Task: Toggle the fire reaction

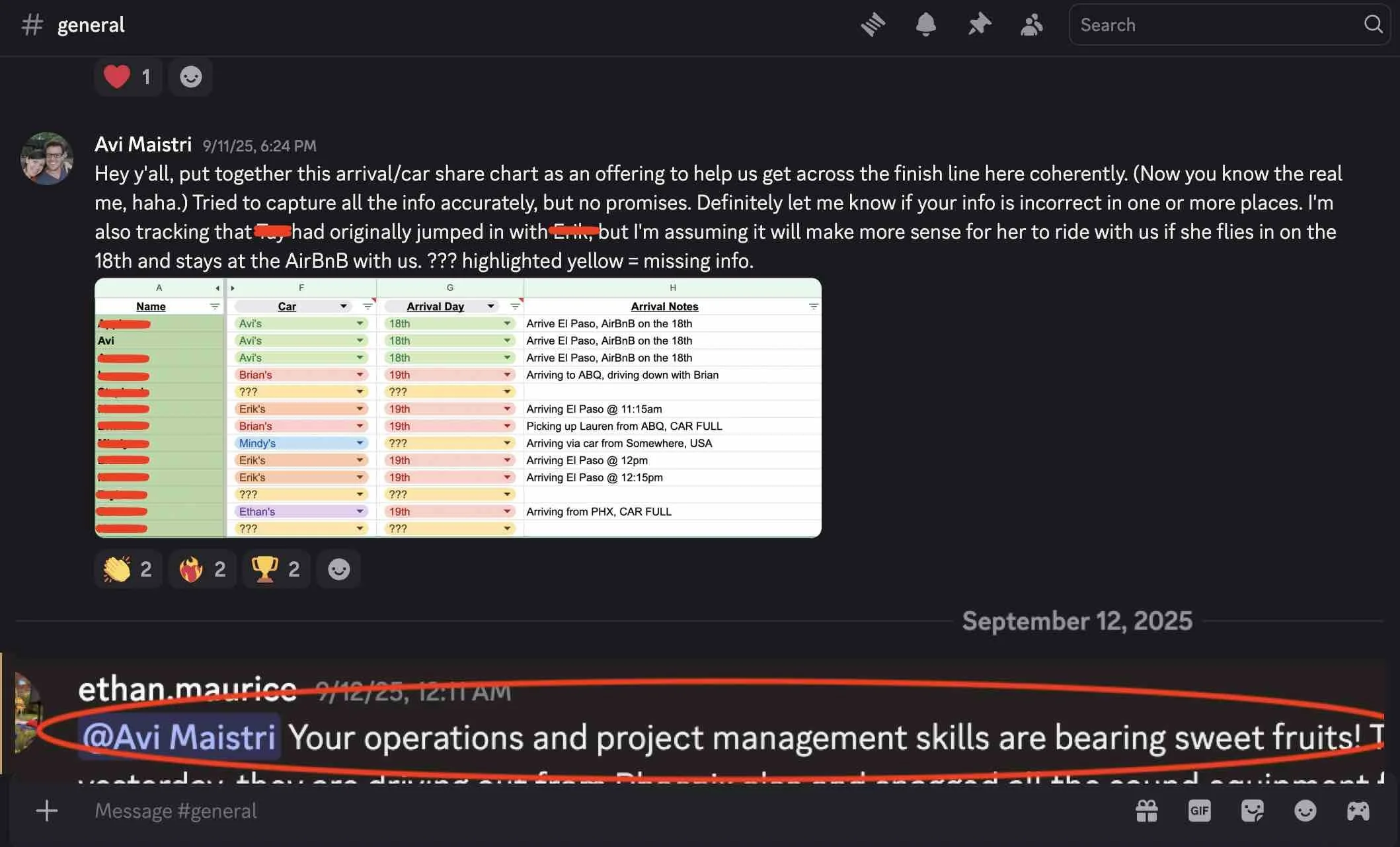Action: [x=202, y=569]
